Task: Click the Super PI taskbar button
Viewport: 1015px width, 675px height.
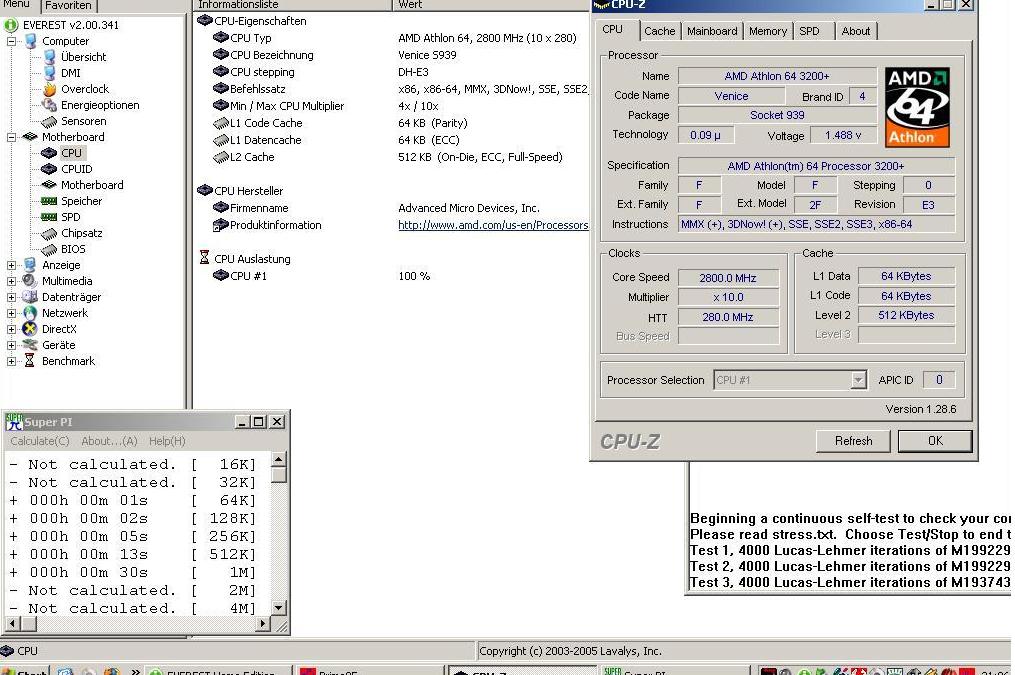Action: [x=675, y=671]
